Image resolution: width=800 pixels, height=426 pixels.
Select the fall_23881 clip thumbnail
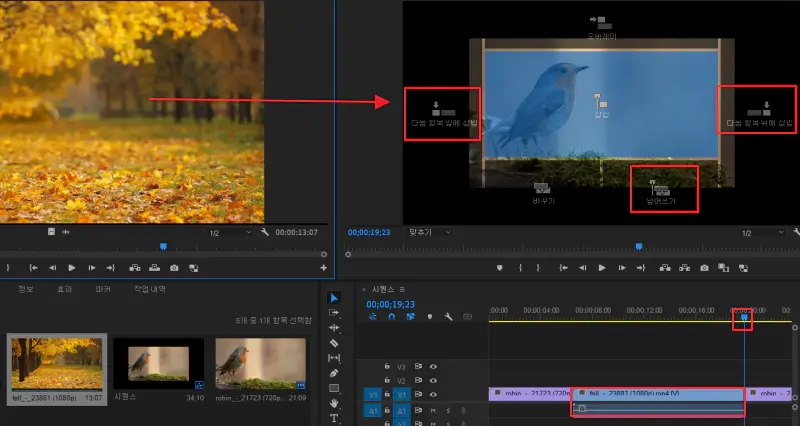point(57,362)
